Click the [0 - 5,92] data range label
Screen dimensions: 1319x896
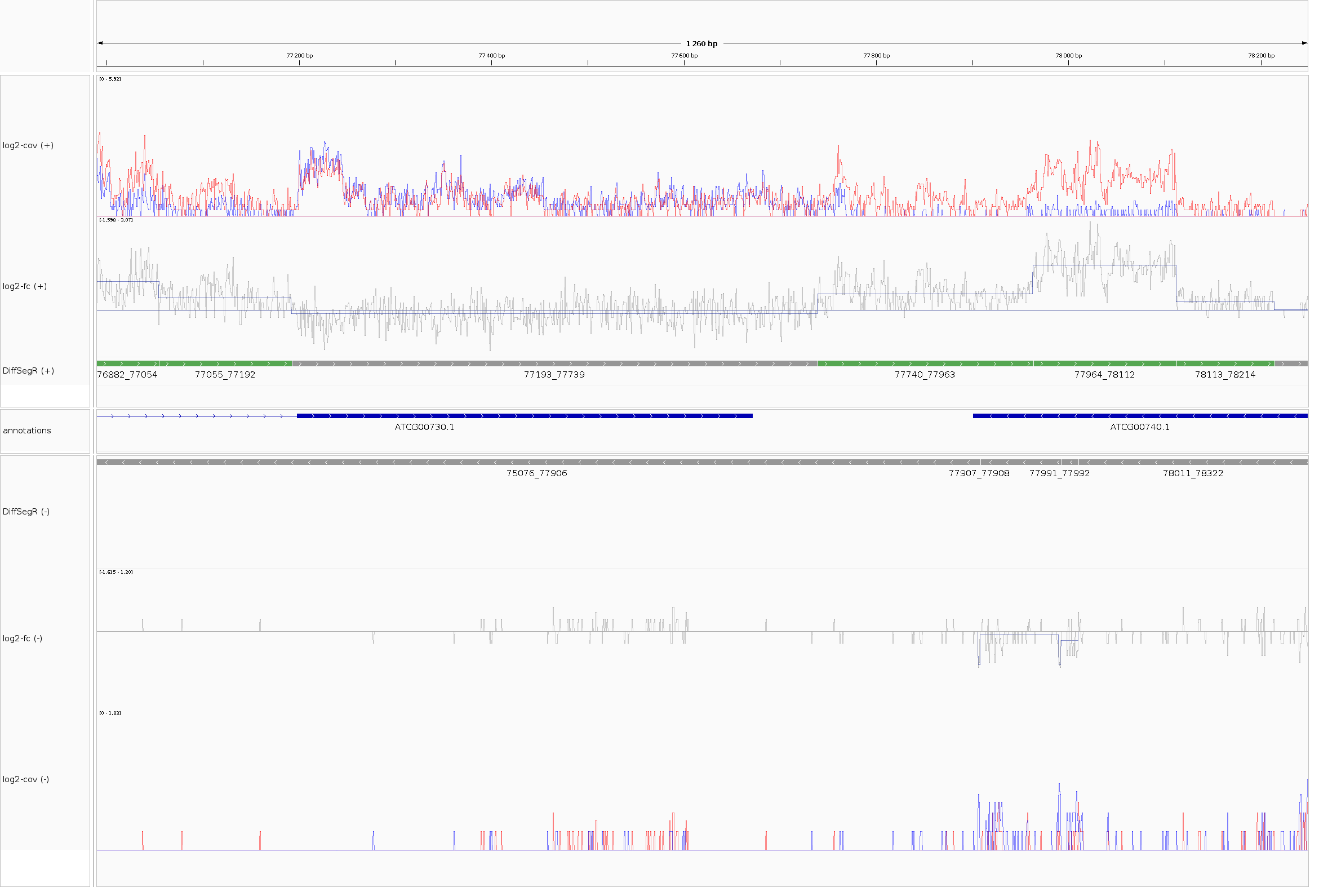coord(110,79)
